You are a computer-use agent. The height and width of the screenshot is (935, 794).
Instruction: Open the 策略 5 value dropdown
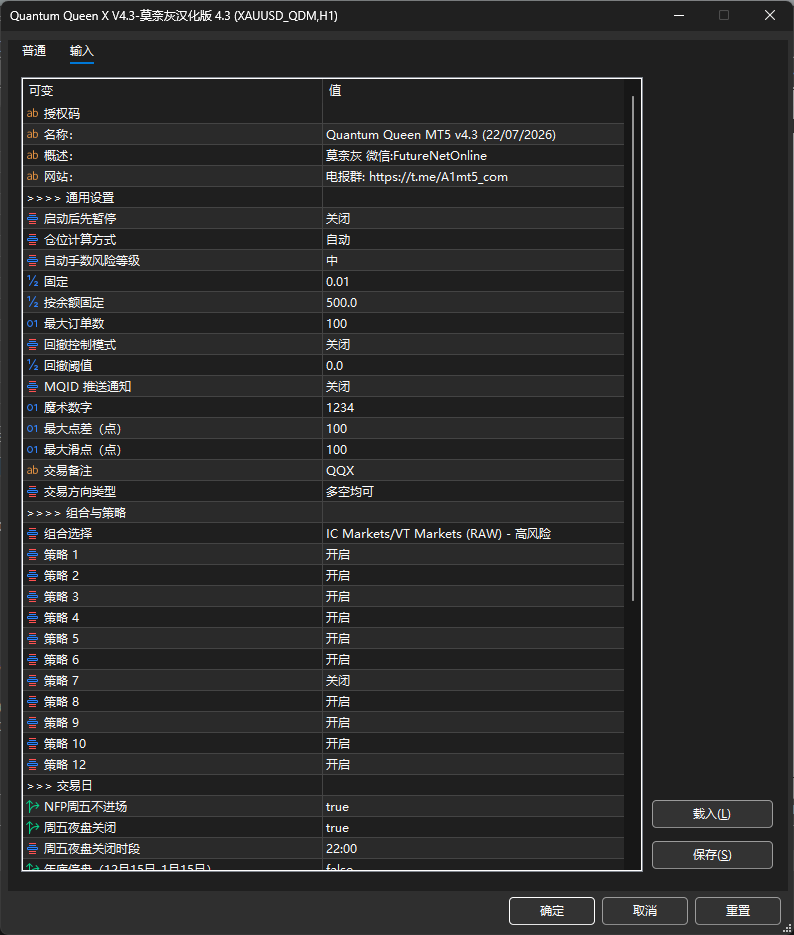[x=473, y=639]
